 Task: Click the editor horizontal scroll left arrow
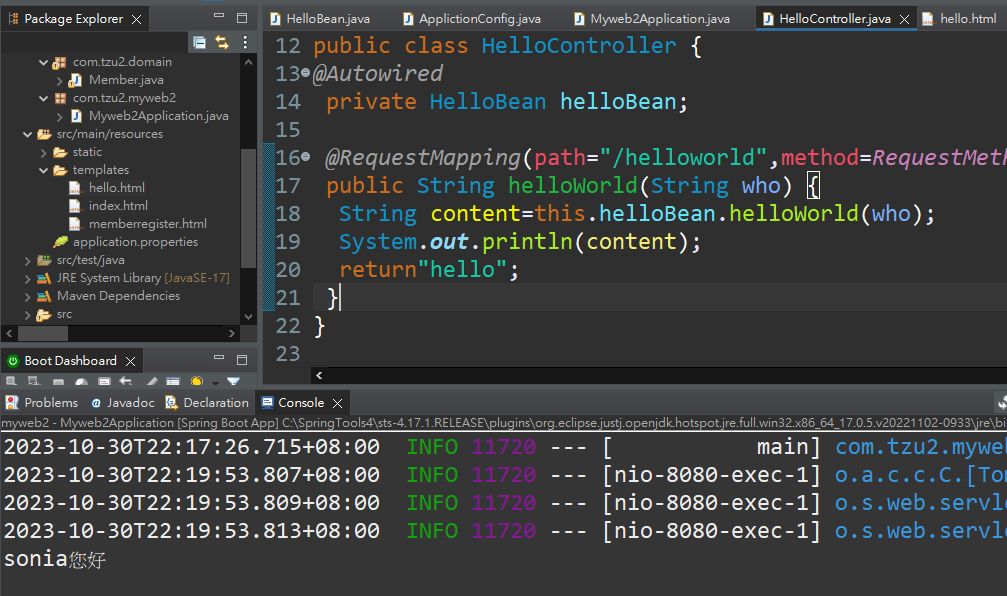[x=319, y=375]
